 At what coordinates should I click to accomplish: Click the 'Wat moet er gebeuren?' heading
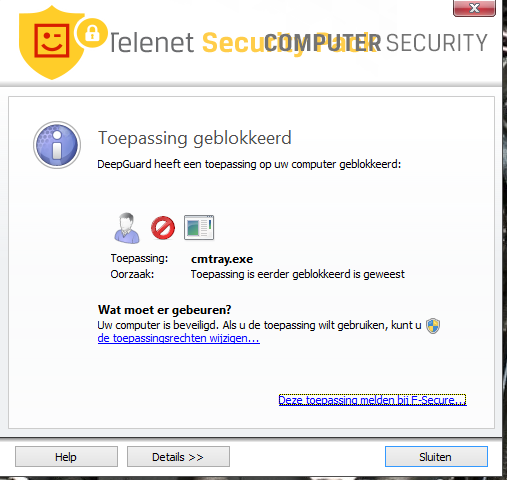(164, 310)
